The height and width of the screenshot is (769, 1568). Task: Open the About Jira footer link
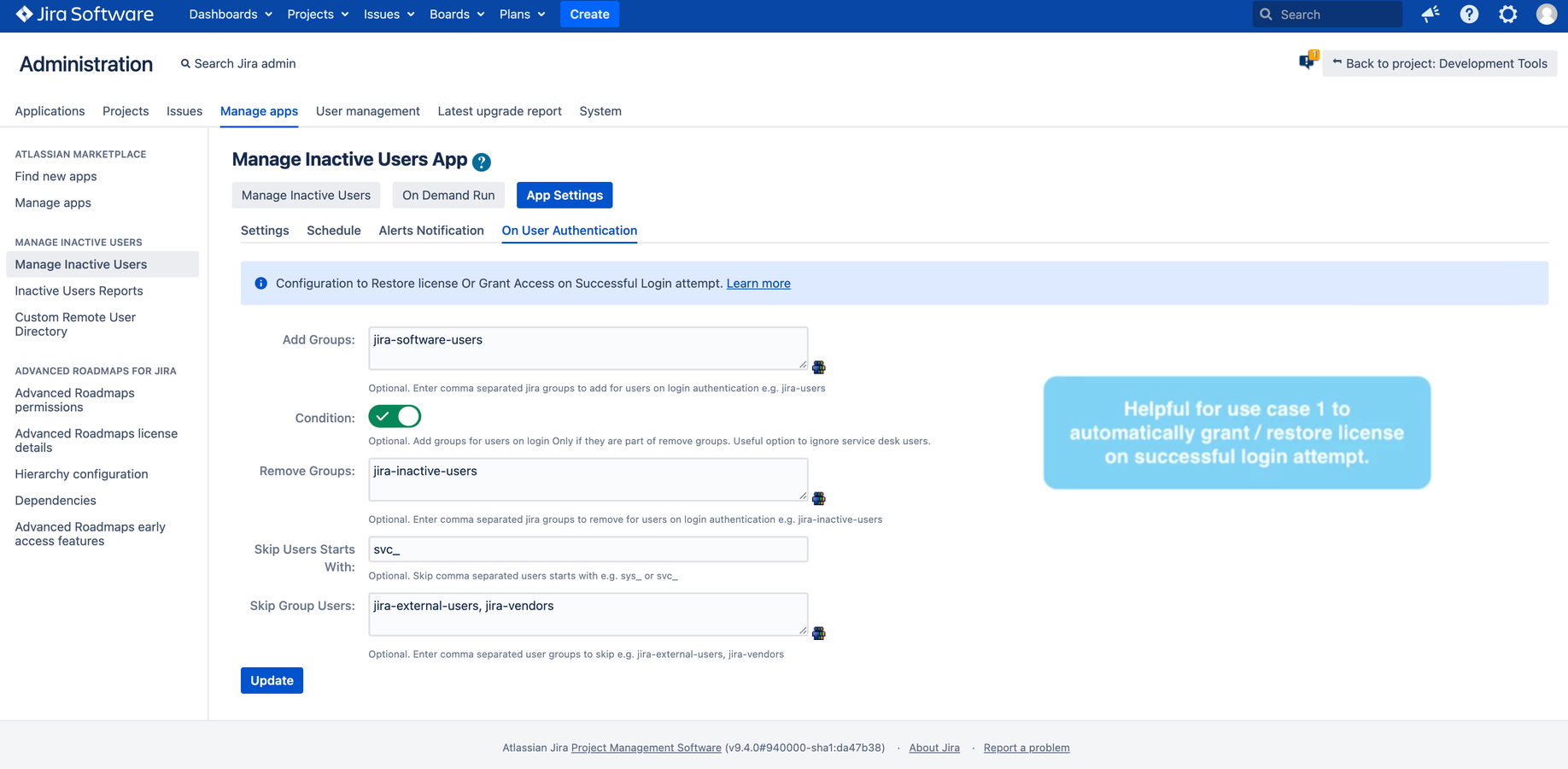coord(934,748)
